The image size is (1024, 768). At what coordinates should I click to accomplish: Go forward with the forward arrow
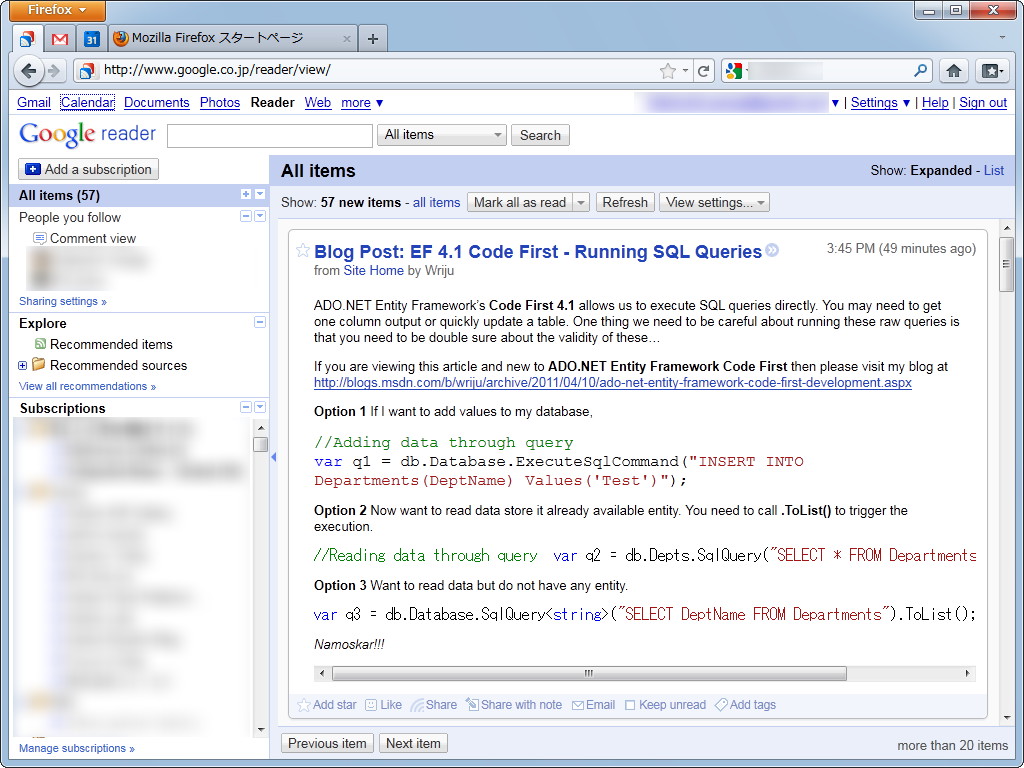click(54, 71)
